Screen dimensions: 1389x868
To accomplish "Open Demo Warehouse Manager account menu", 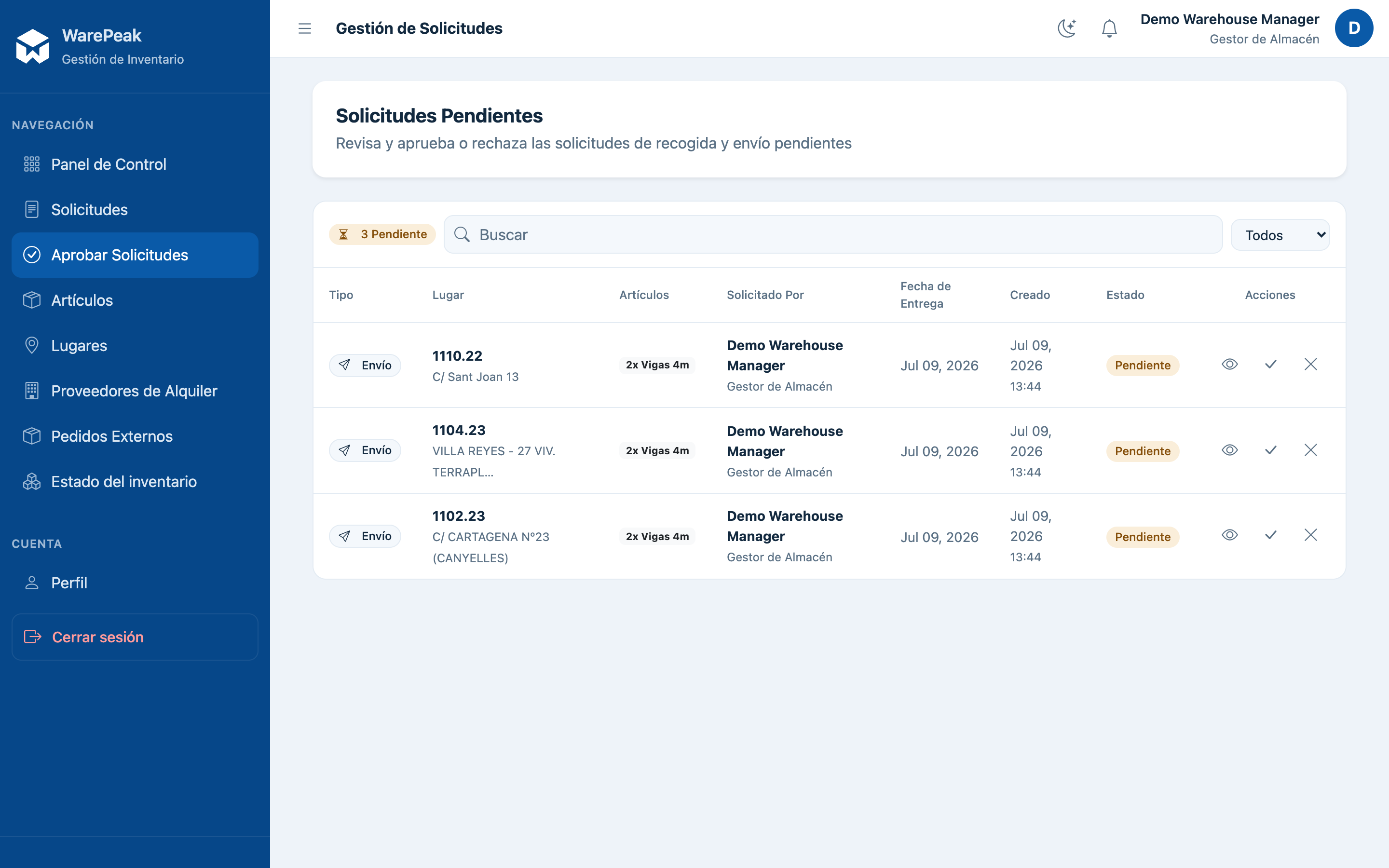I will 1229,28.
